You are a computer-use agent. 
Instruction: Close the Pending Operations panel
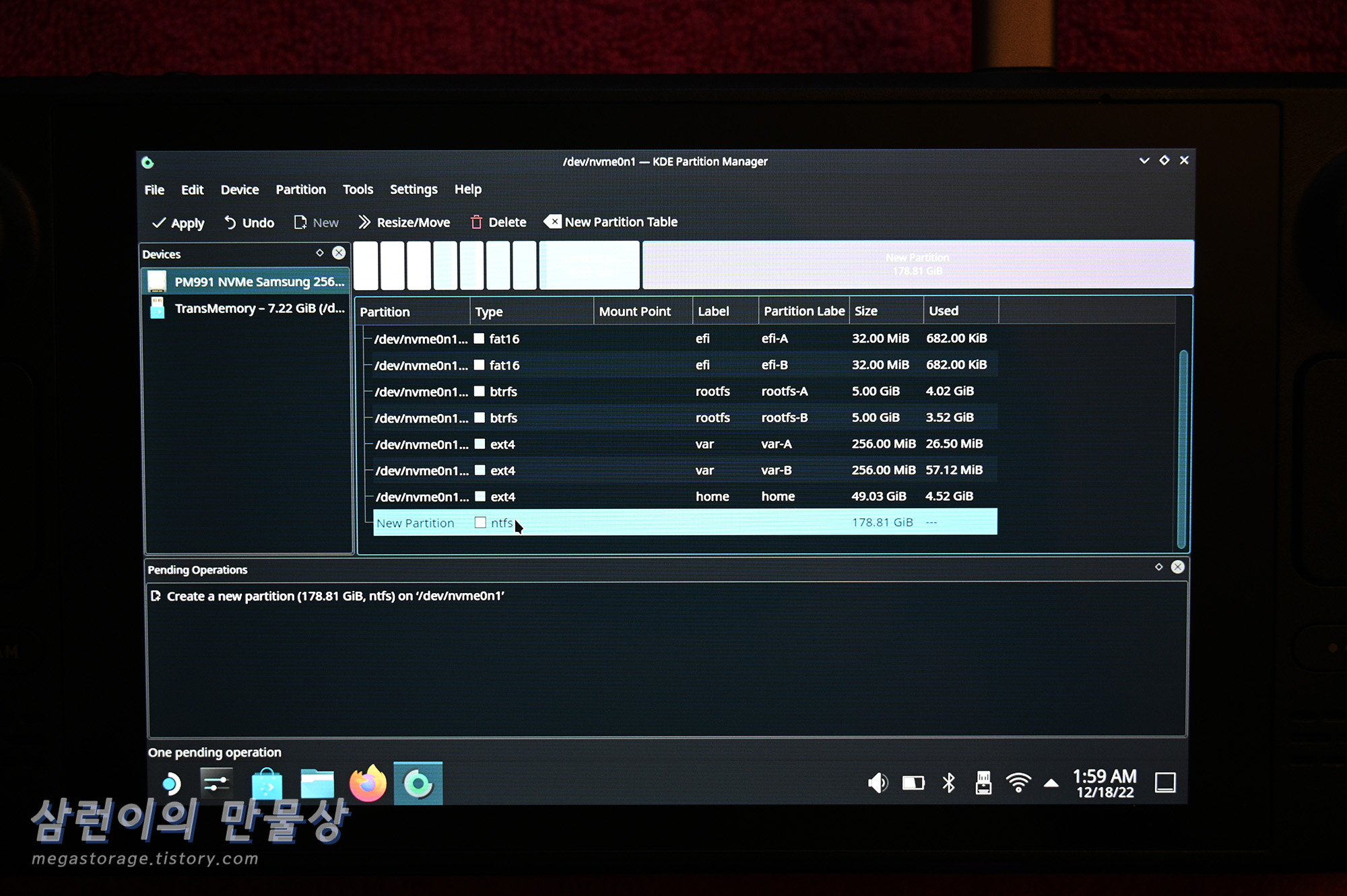pos(1177,567)
